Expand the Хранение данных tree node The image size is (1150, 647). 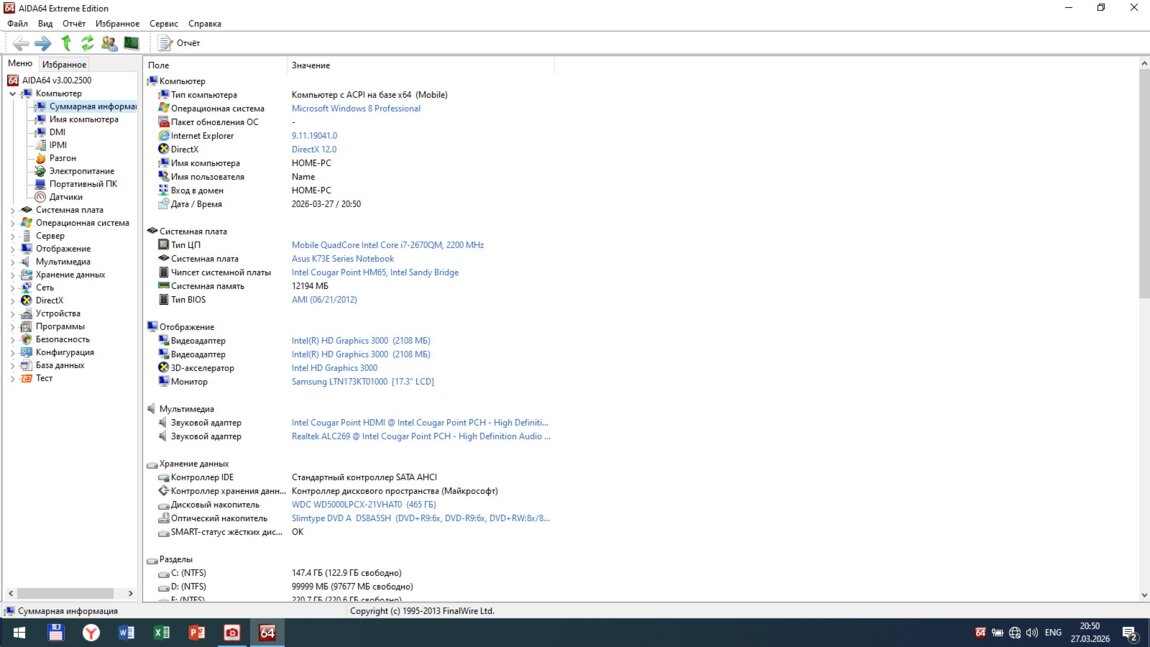[13, 275]
